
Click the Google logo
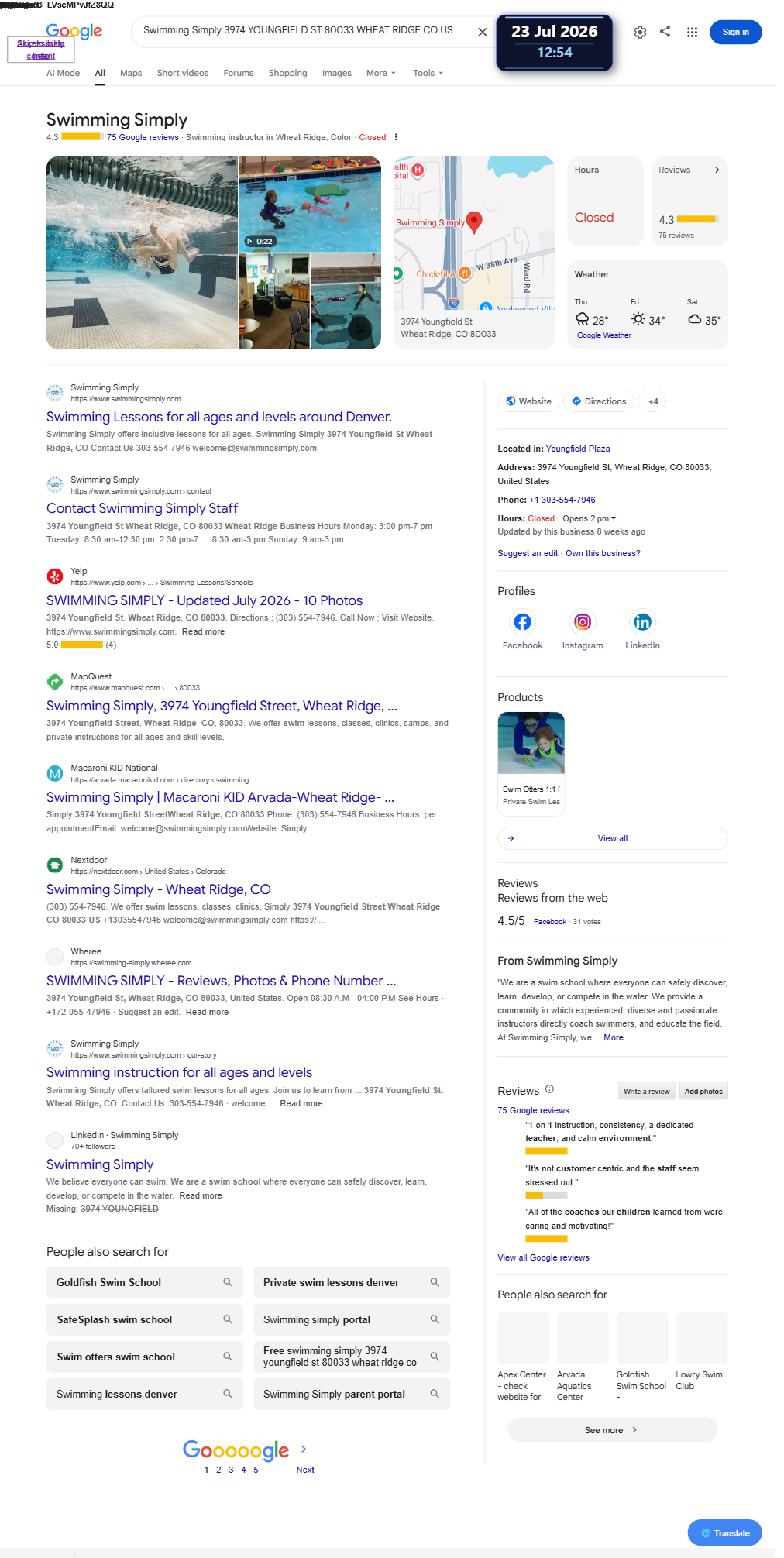74,31
